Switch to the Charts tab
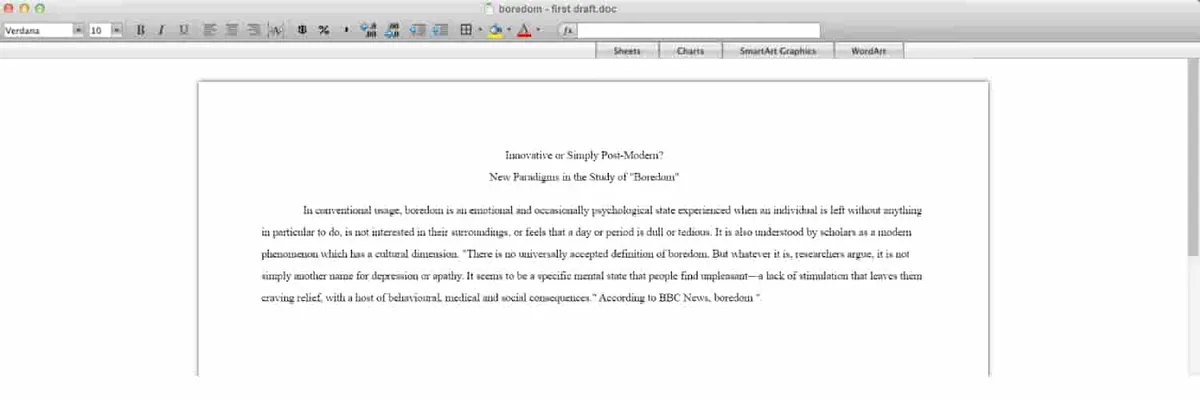Viewport: 1200px width, 400px height. coord(691,50)
